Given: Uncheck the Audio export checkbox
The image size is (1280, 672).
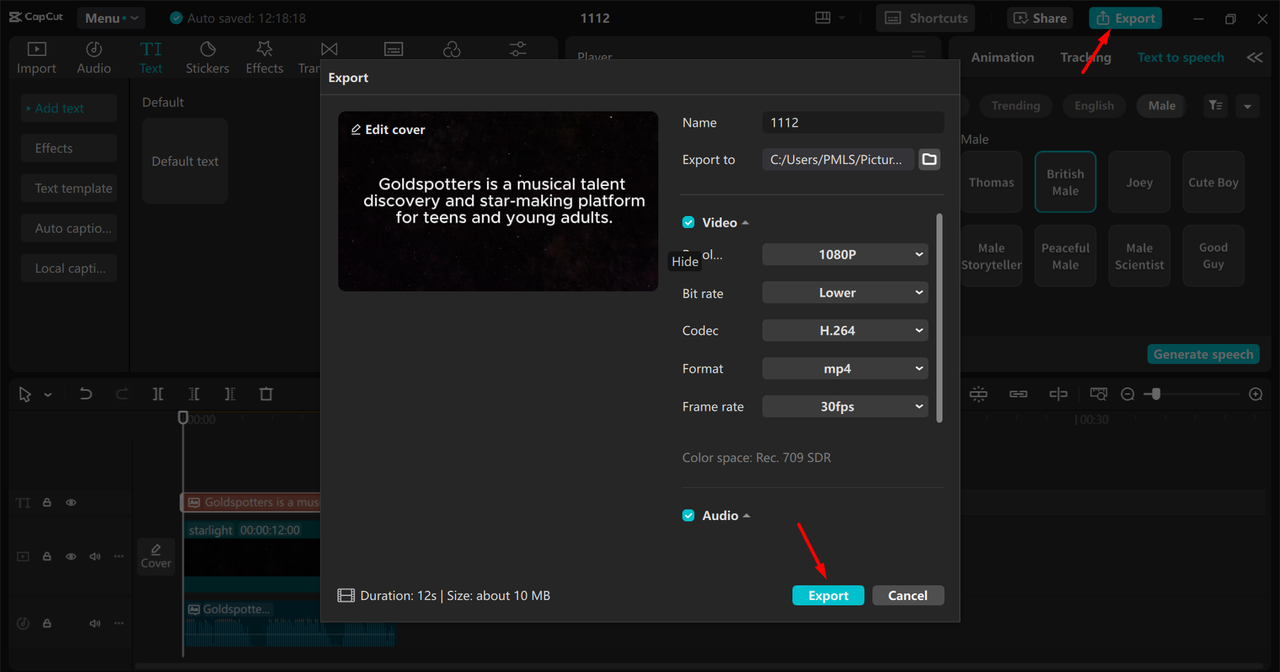Looking at the screenshot, I should pyautogui.click(x=688, y=515).
